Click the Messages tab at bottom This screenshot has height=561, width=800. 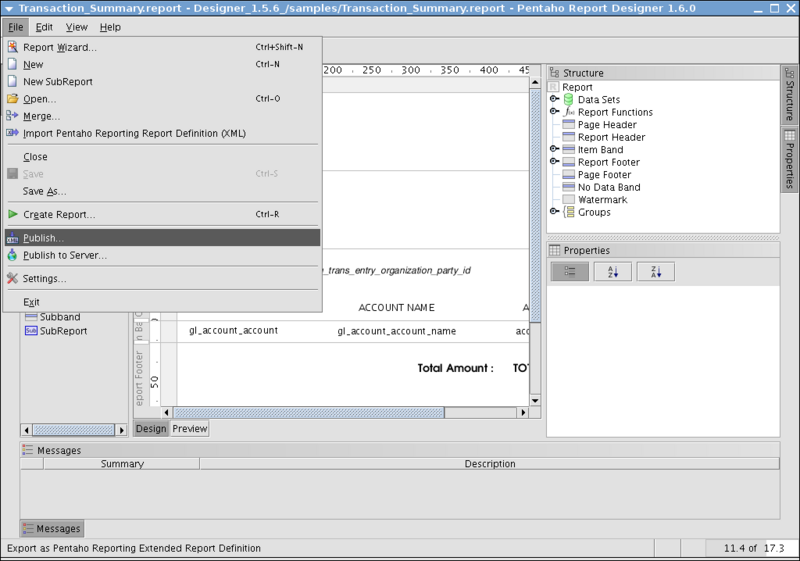[x=52, y=529]
